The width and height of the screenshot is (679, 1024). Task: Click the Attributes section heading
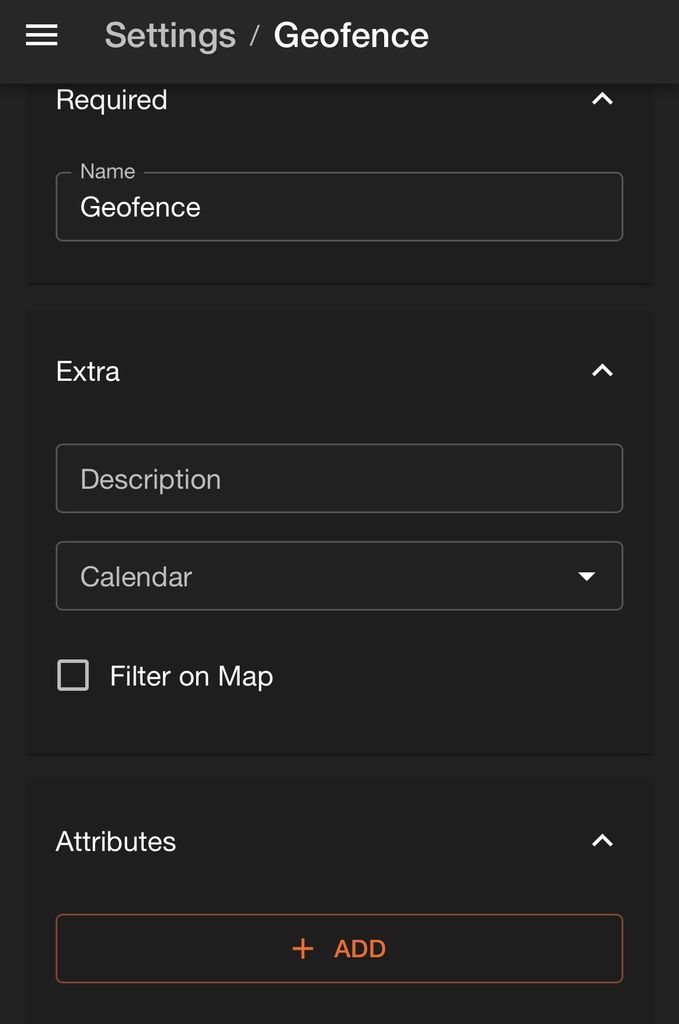tap(116, 841)
